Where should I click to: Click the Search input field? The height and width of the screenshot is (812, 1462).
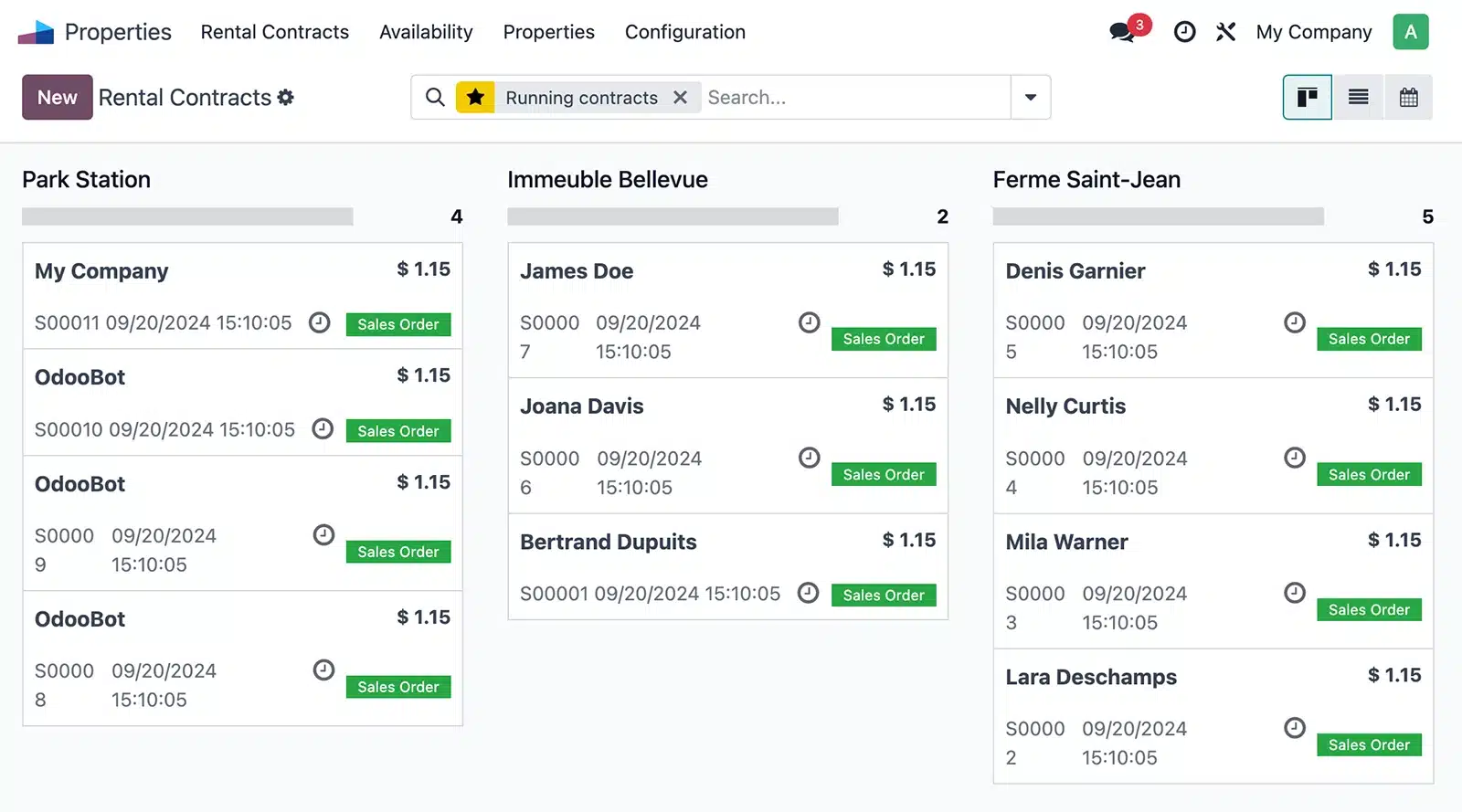coord(854,98)
